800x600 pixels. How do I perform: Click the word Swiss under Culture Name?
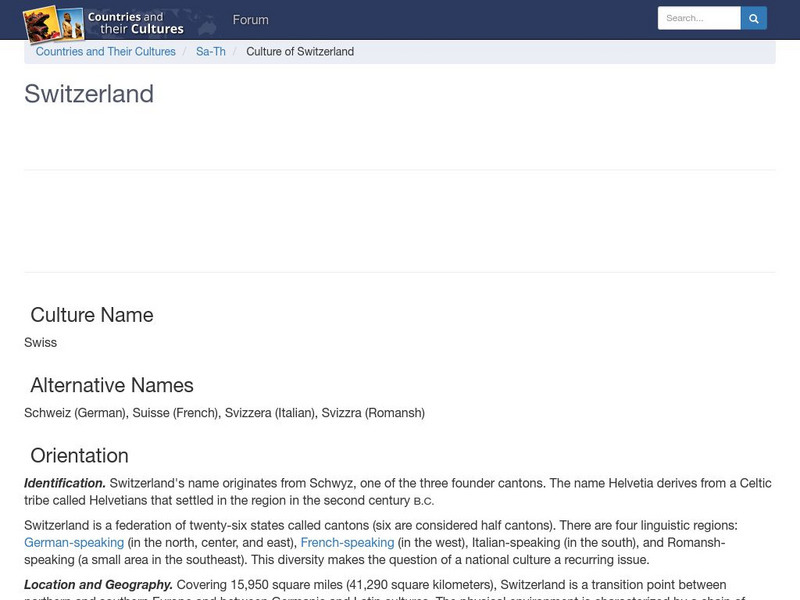(40, 342)
